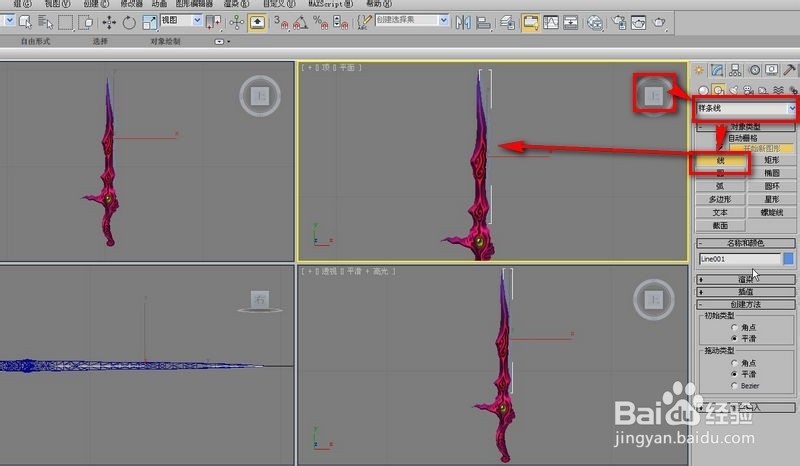This screenshot has width=800, height=466.
Task: Open Rendered Frame Window icon
Action: coord(639,22)
